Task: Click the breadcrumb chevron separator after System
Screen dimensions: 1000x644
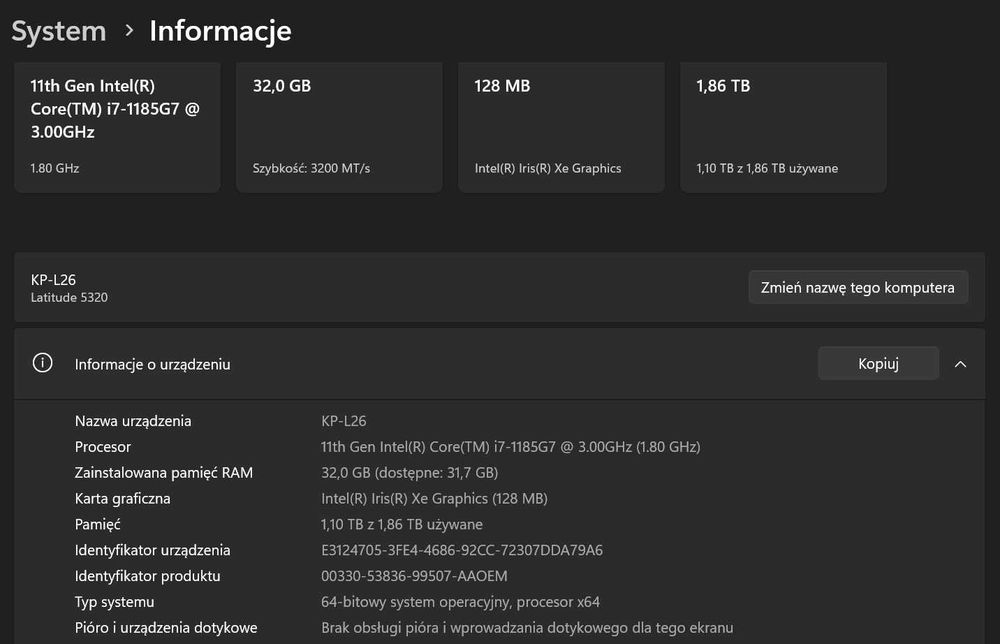Action: click(129, 30)
